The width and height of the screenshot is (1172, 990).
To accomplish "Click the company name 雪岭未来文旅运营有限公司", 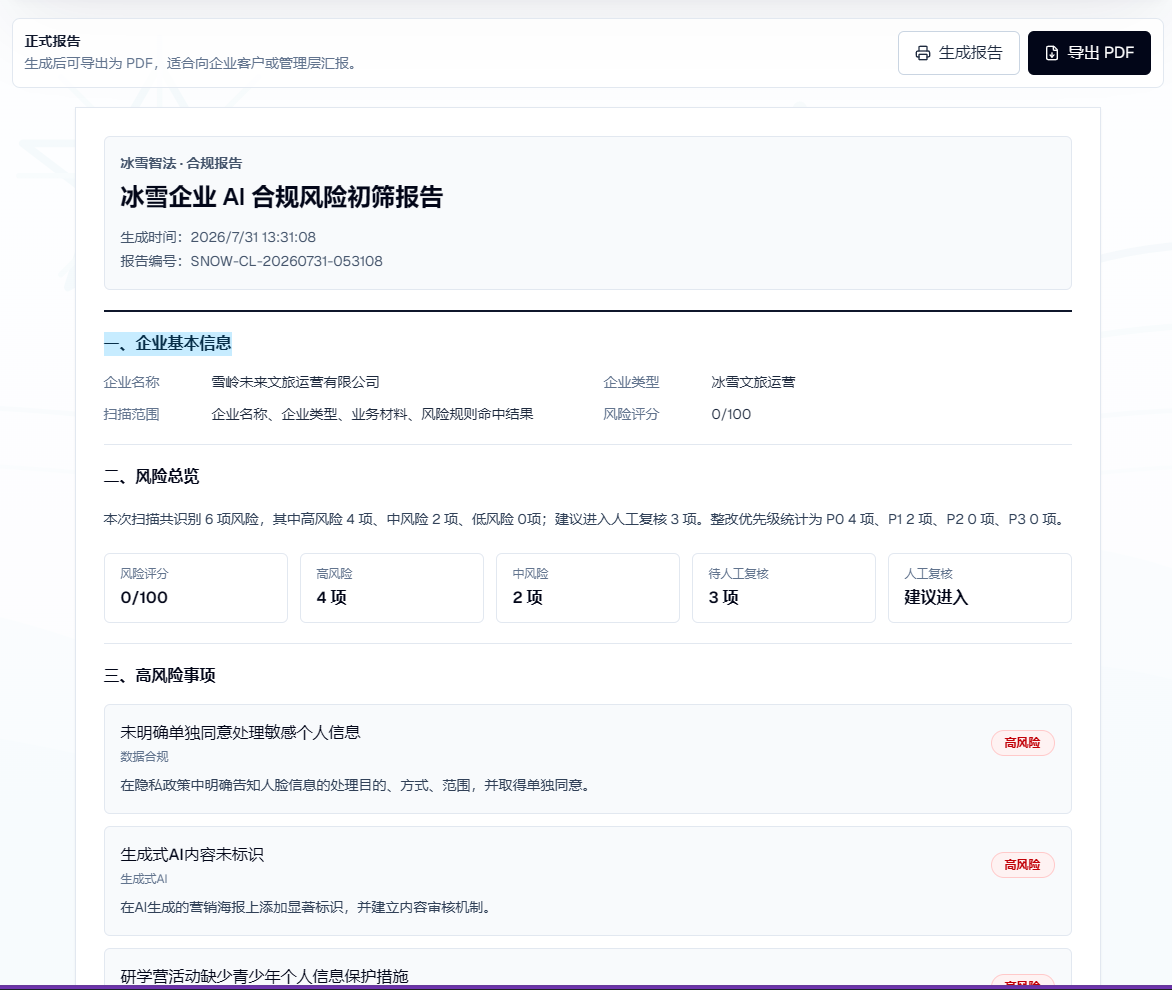I will click(x=295, y=383).
